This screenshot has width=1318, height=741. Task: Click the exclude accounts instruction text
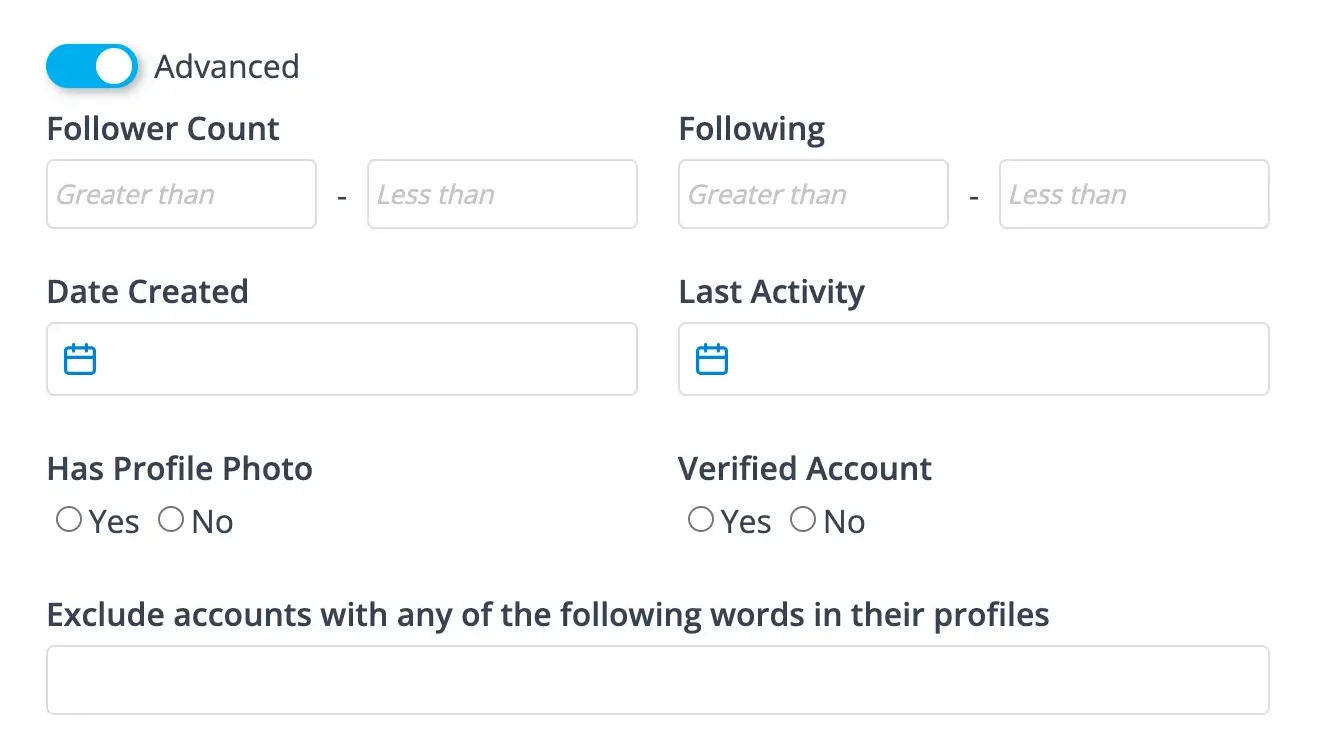[548, 614]
